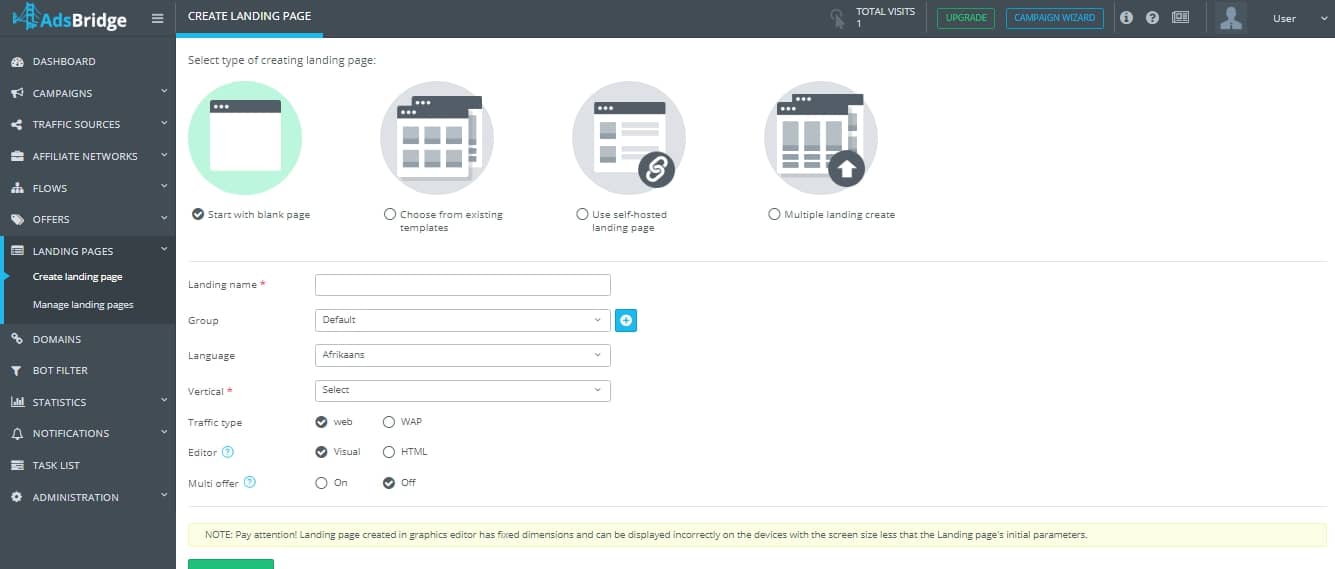The height and width of the screenshot is (569, 1335).
Task: Expand the Notifications menu chevron
Action: pos(164,432)
